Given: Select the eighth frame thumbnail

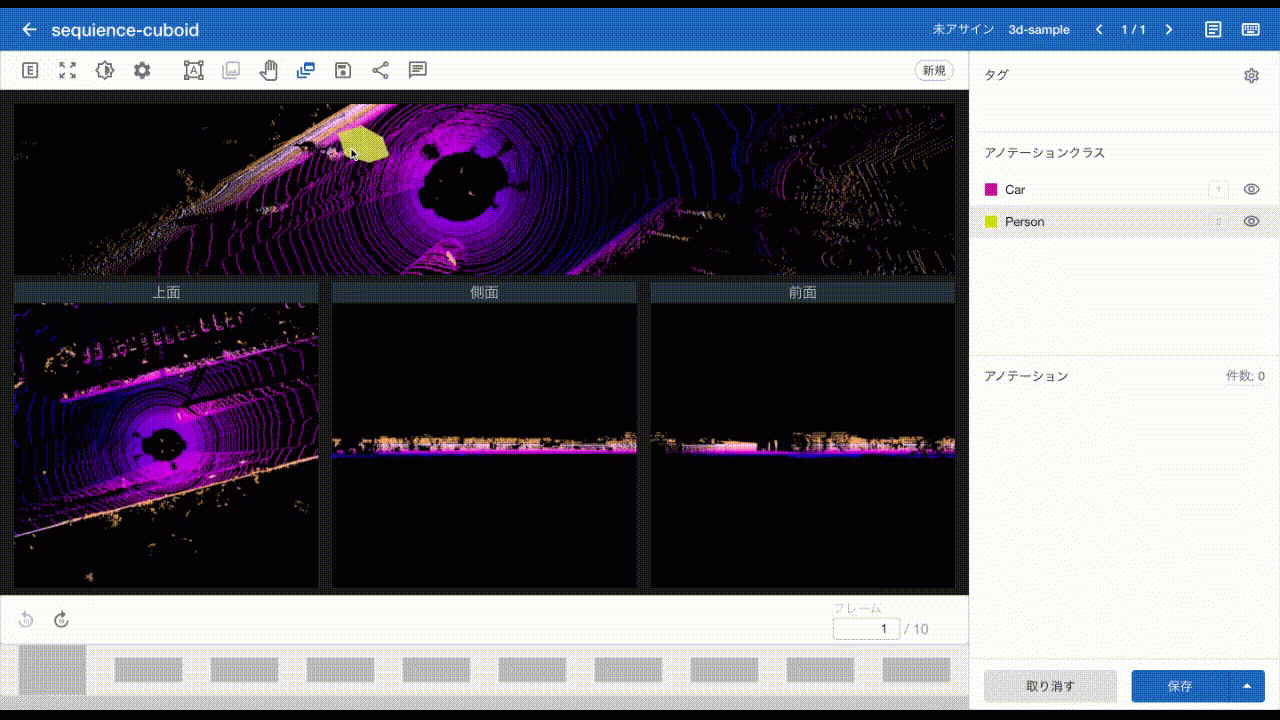Looking at the screenshot, I should (724, 670).
